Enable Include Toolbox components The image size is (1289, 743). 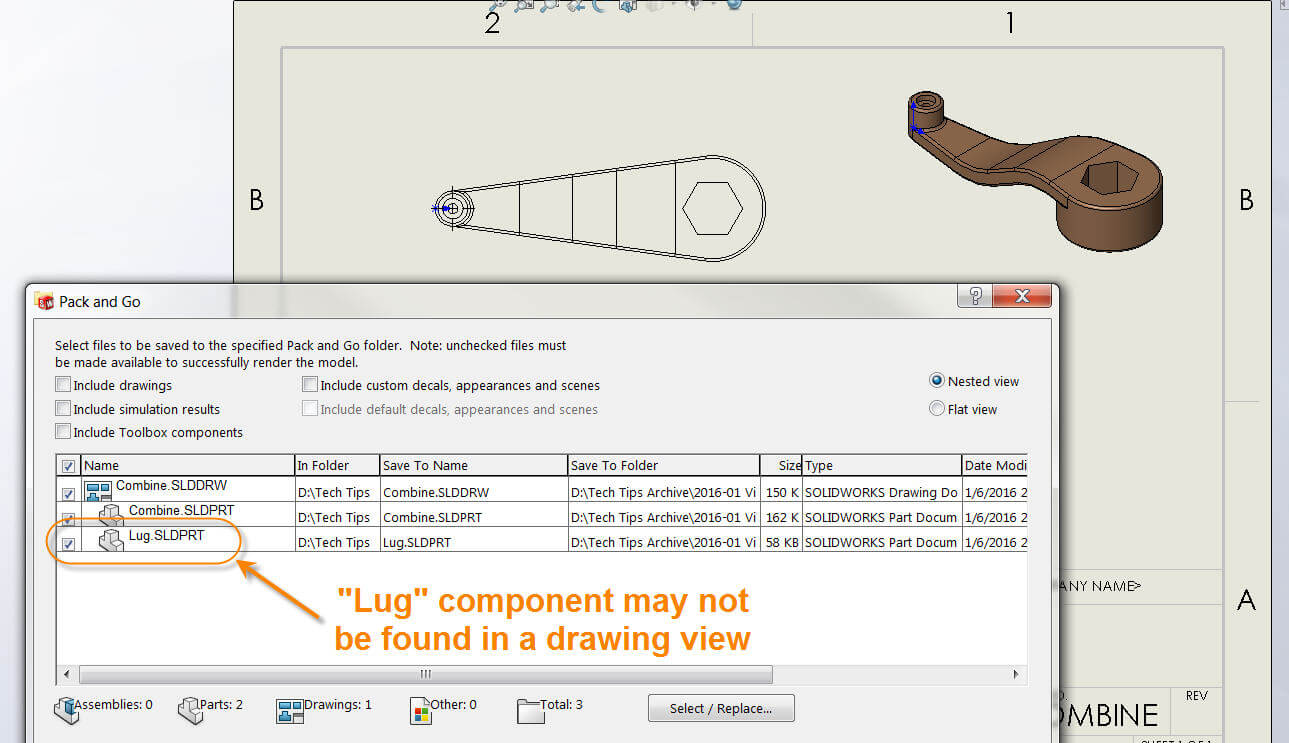click(x=63, y=432)
